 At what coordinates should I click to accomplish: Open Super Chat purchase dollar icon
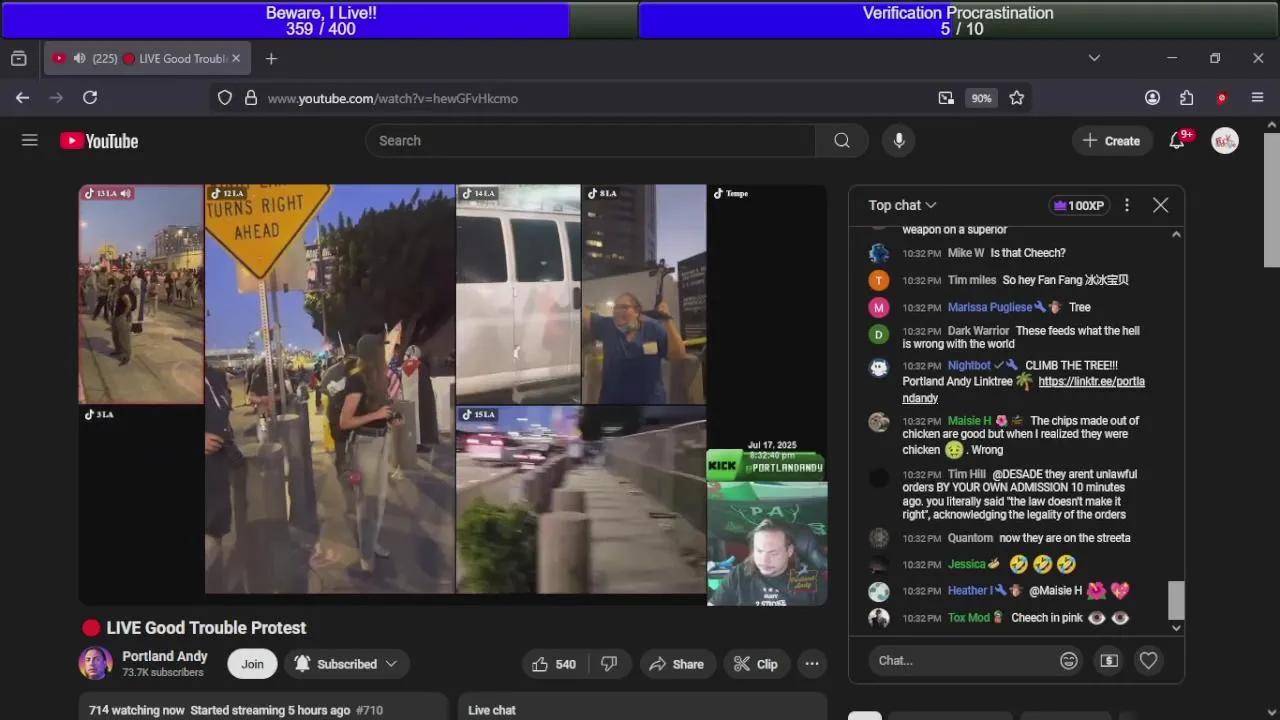[x=1109, y=660]
